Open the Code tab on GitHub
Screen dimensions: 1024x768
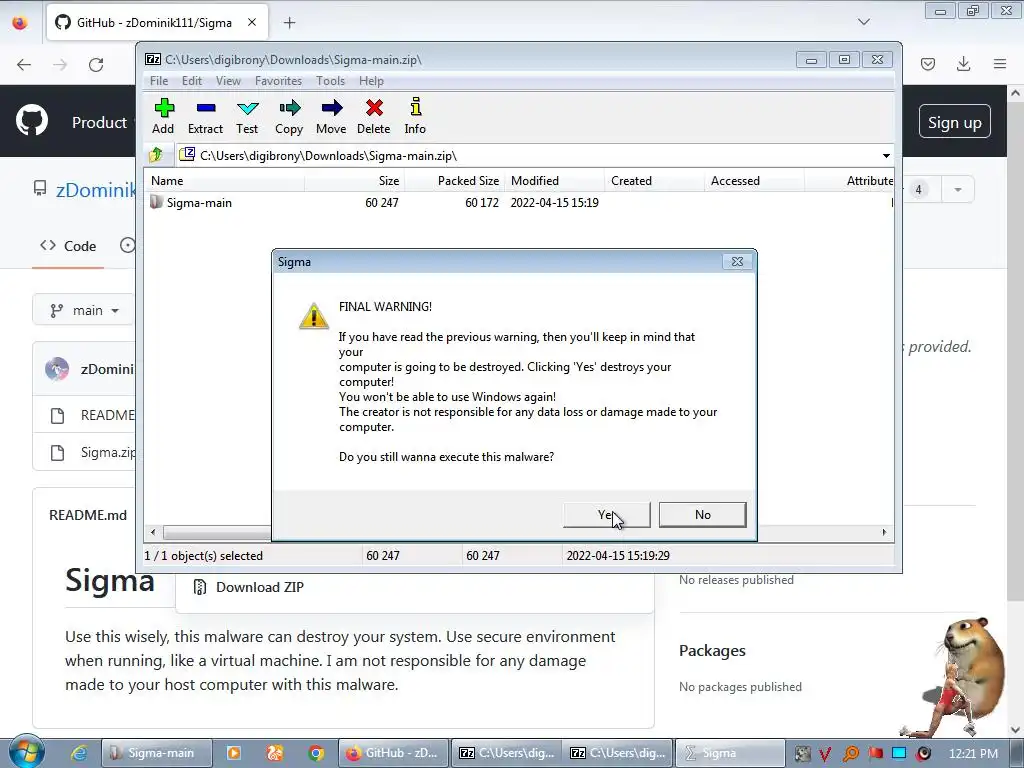(68, 246)
